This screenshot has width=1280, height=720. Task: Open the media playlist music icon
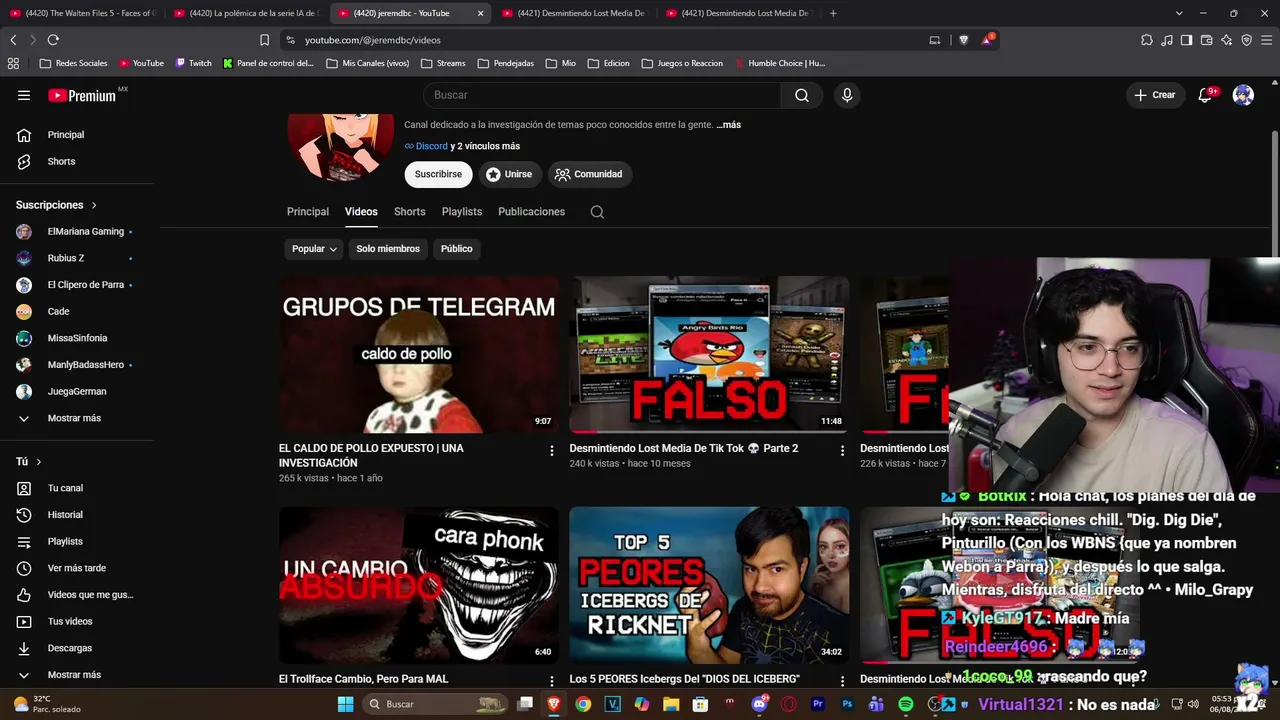pos(1167,40)
